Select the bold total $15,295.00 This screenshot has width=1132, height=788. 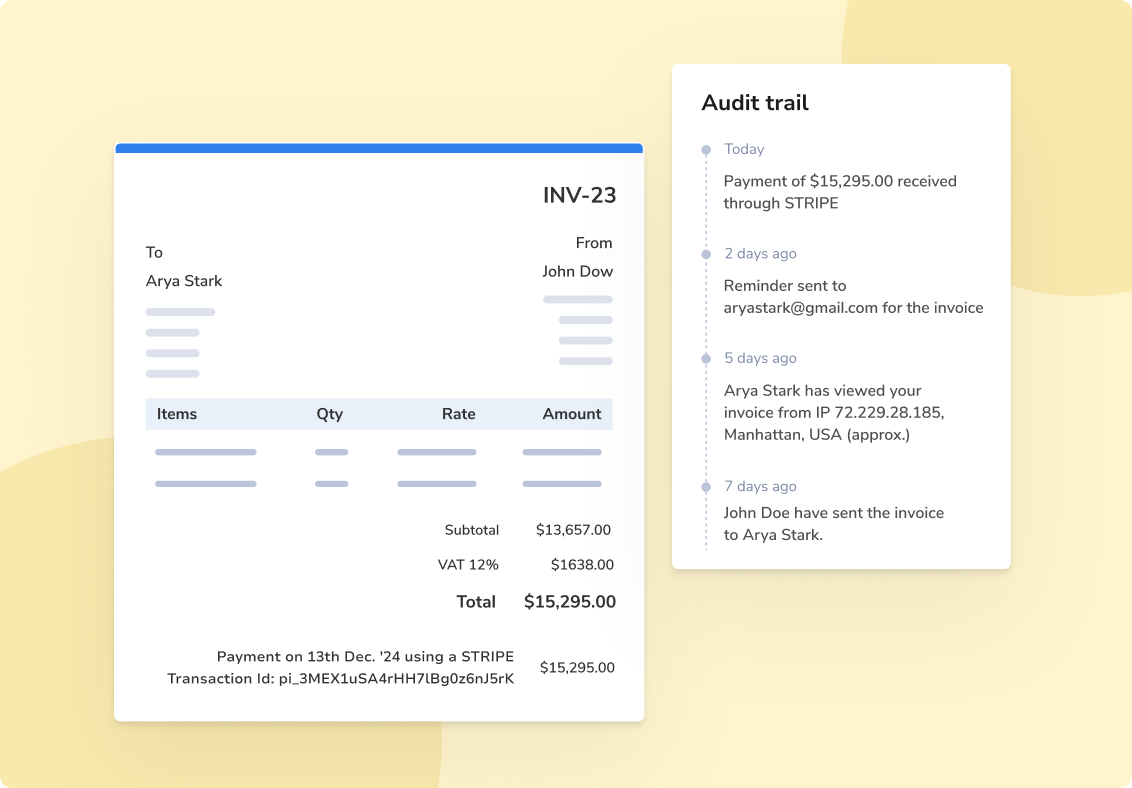coord(570,602)
